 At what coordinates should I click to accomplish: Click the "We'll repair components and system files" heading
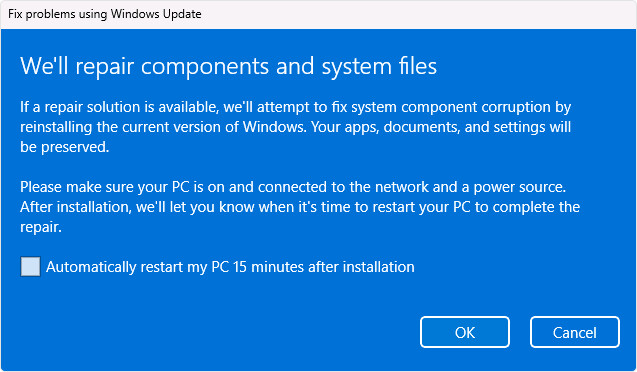(228, 66)
